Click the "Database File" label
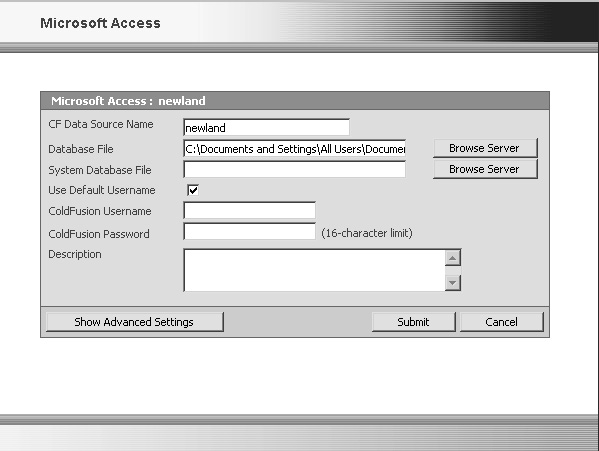 pyautogui.click(x=81, y=149)
